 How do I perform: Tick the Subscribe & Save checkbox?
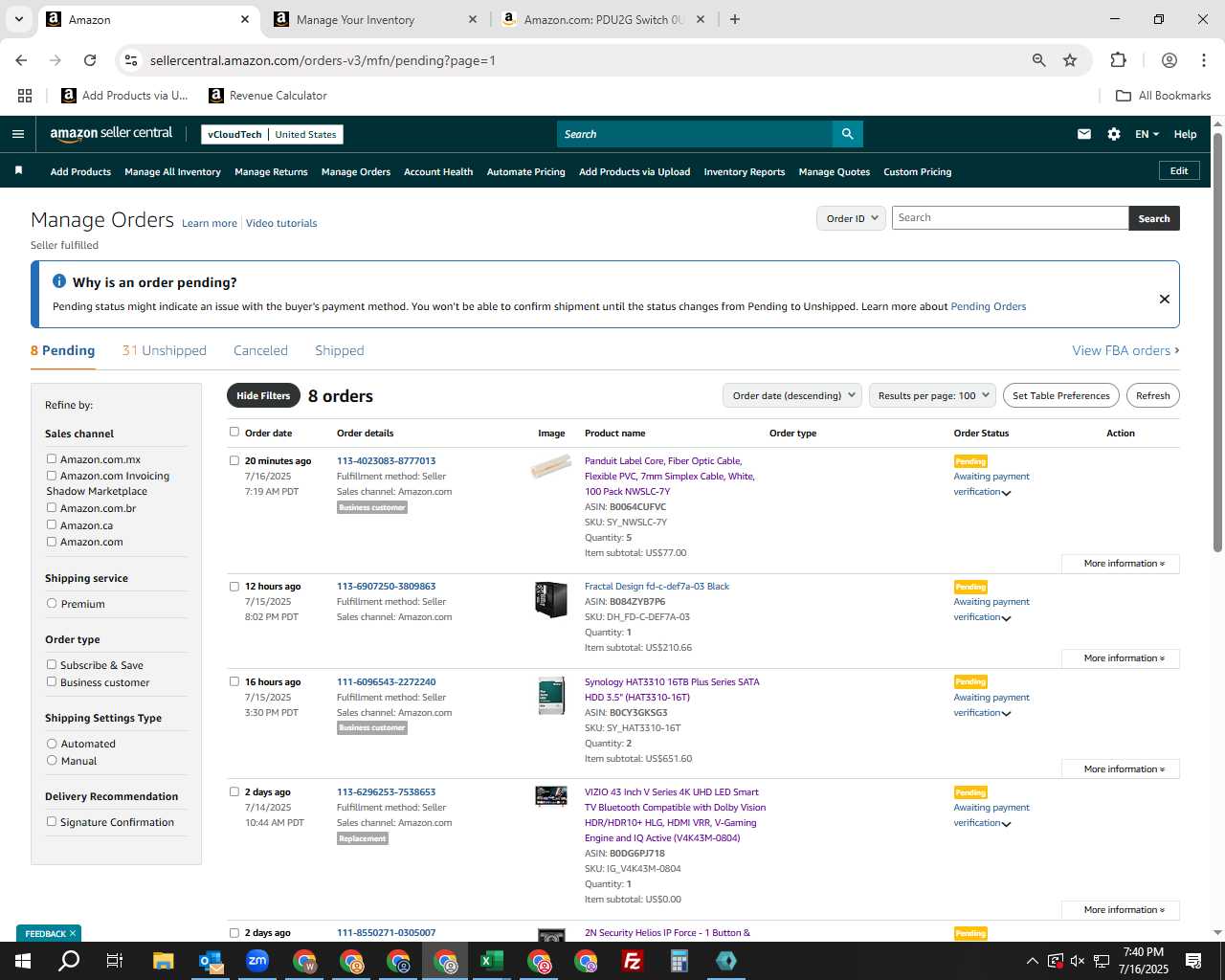coord(52,664)
